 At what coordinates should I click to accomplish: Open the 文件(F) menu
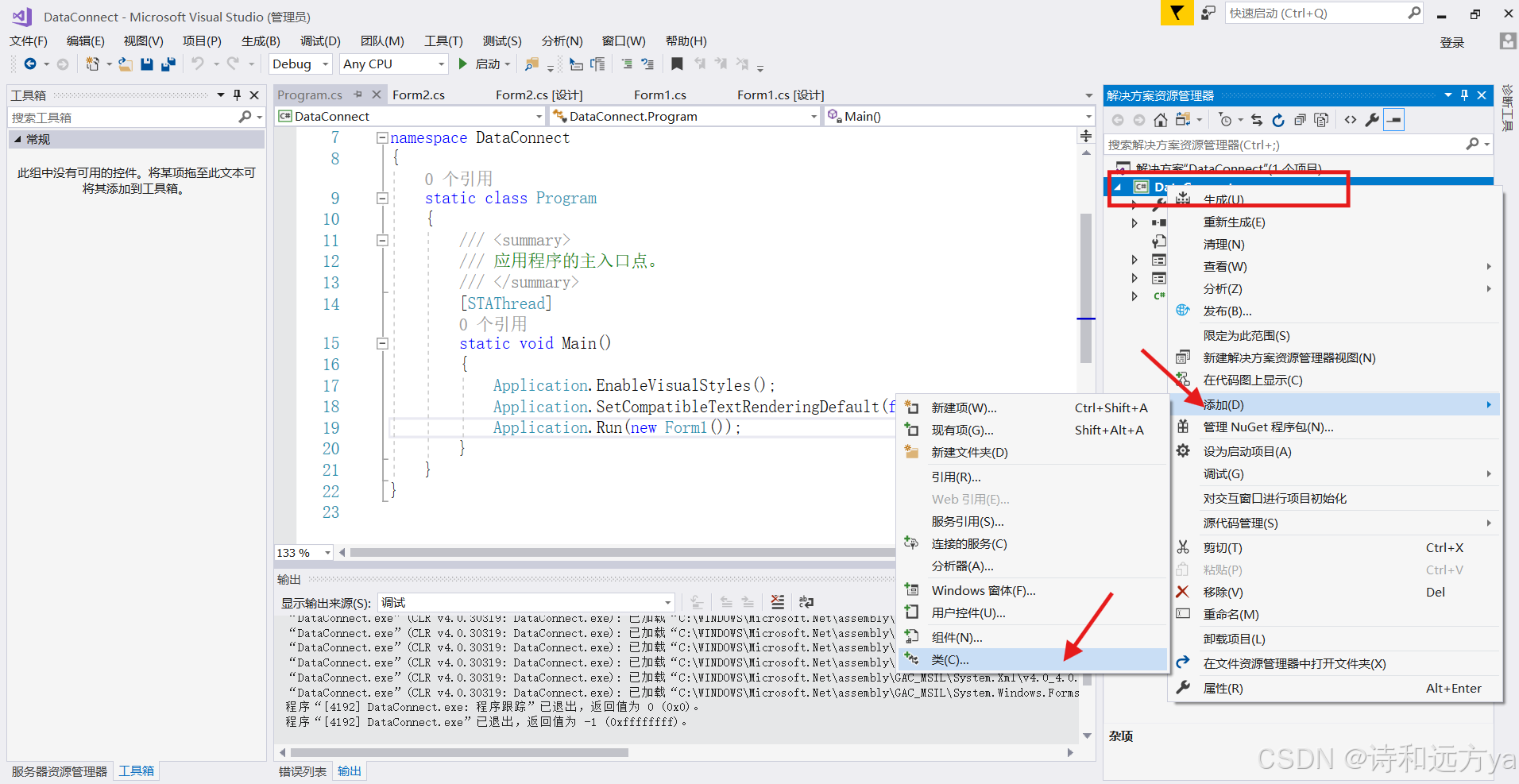pos(29,41)
